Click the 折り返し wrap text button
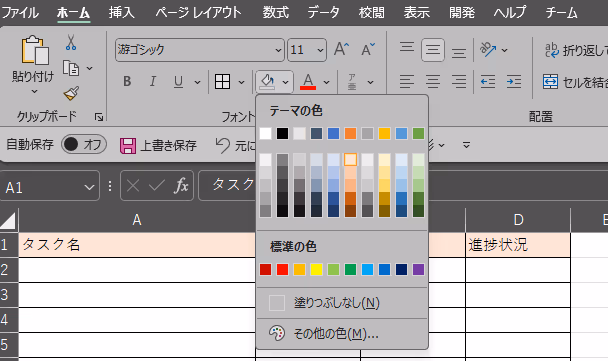 576,50
